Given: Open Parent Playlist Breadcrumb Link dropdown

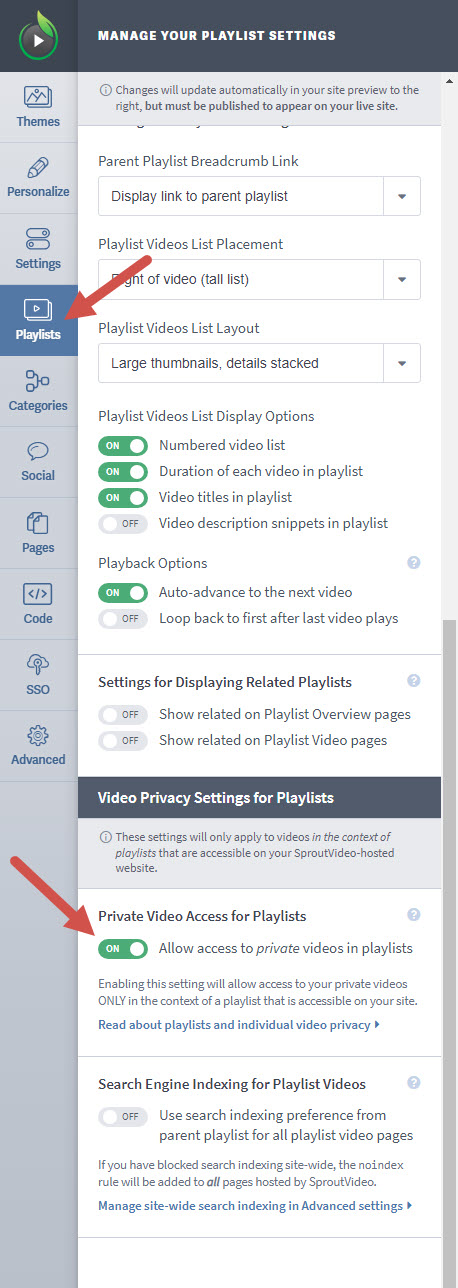Looking at the screenshot, I should (259, 196).
